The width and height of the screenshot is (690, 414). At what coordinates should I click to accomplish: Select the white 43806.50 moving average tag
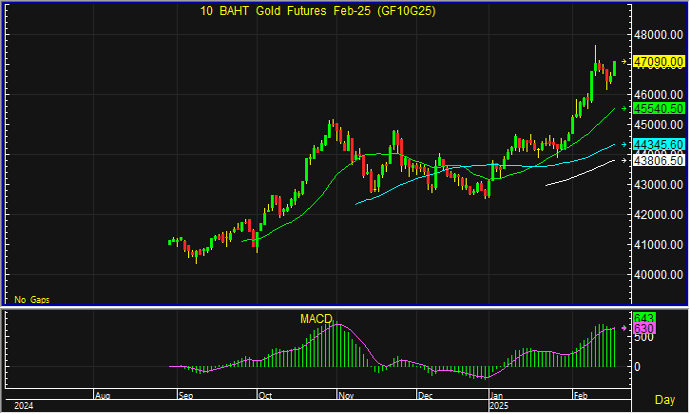(x=657, y=160)
